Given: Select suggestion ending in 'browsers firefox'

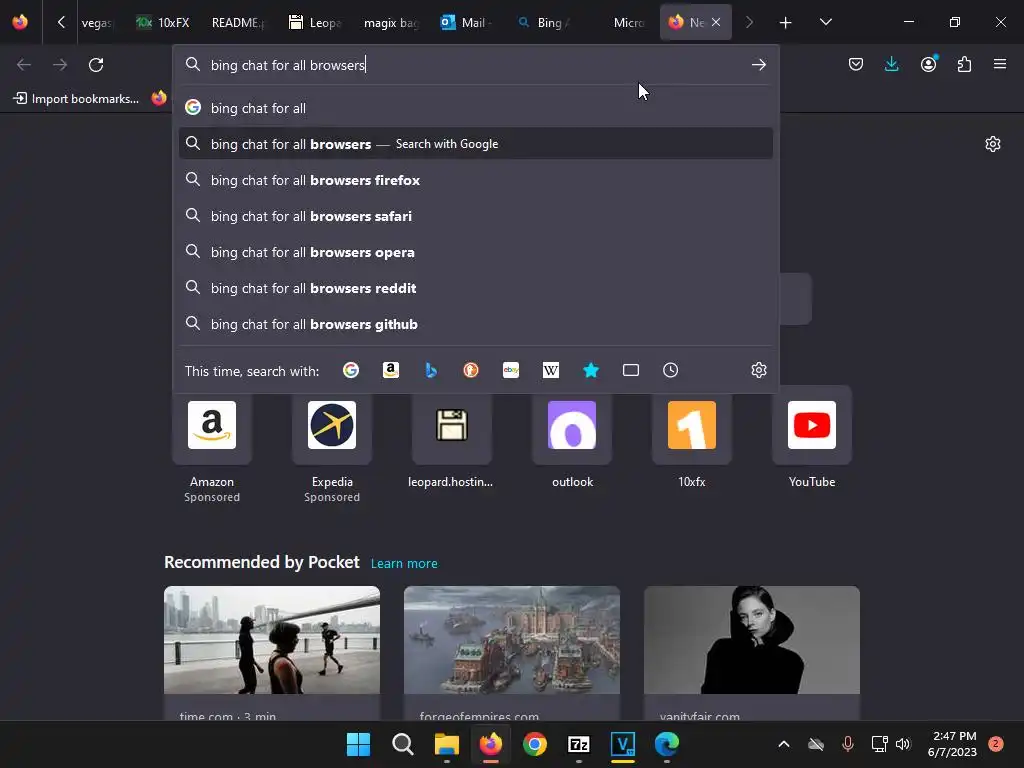Looking at the screenshot, I should tap(476, 180).
